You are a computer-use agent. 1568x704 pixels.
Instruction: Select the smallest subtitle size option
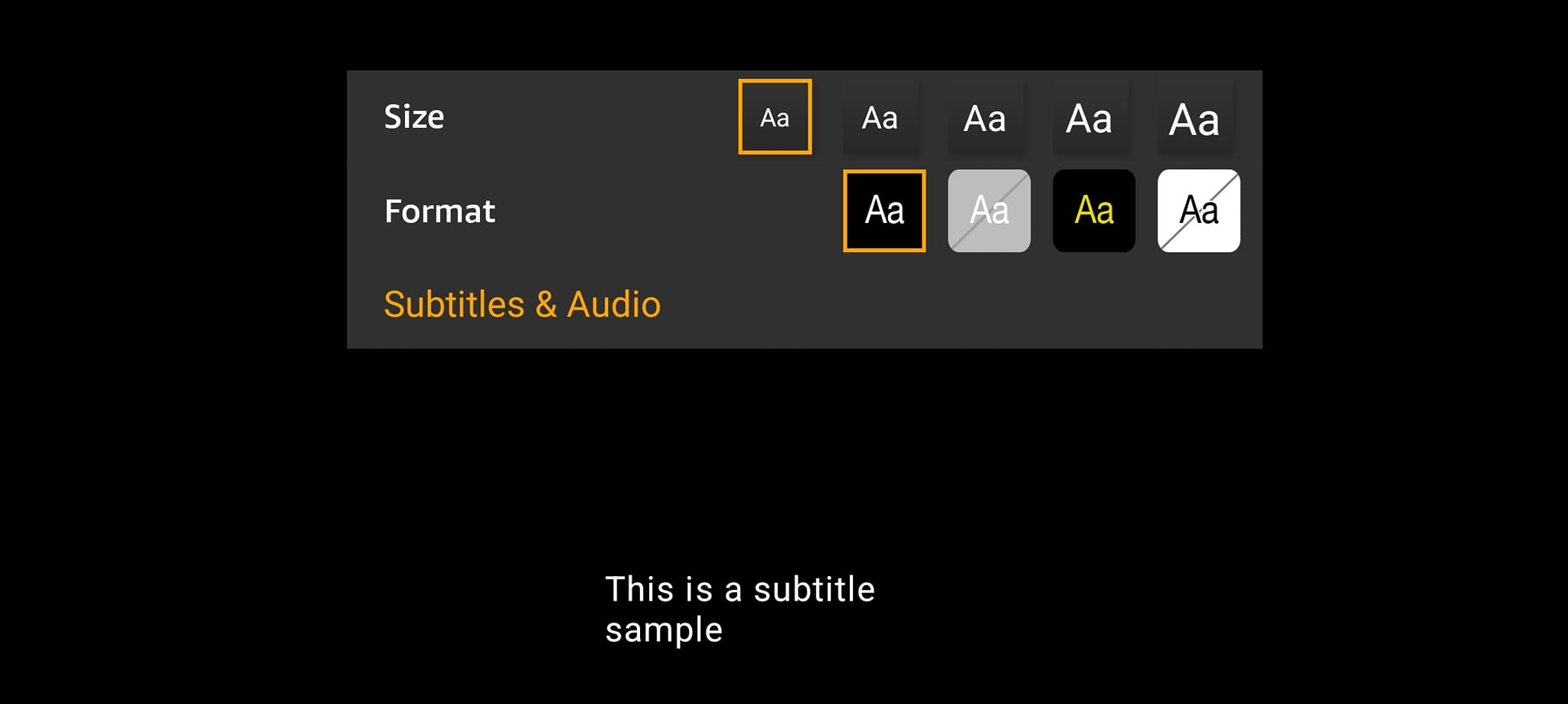click(775, 116)
